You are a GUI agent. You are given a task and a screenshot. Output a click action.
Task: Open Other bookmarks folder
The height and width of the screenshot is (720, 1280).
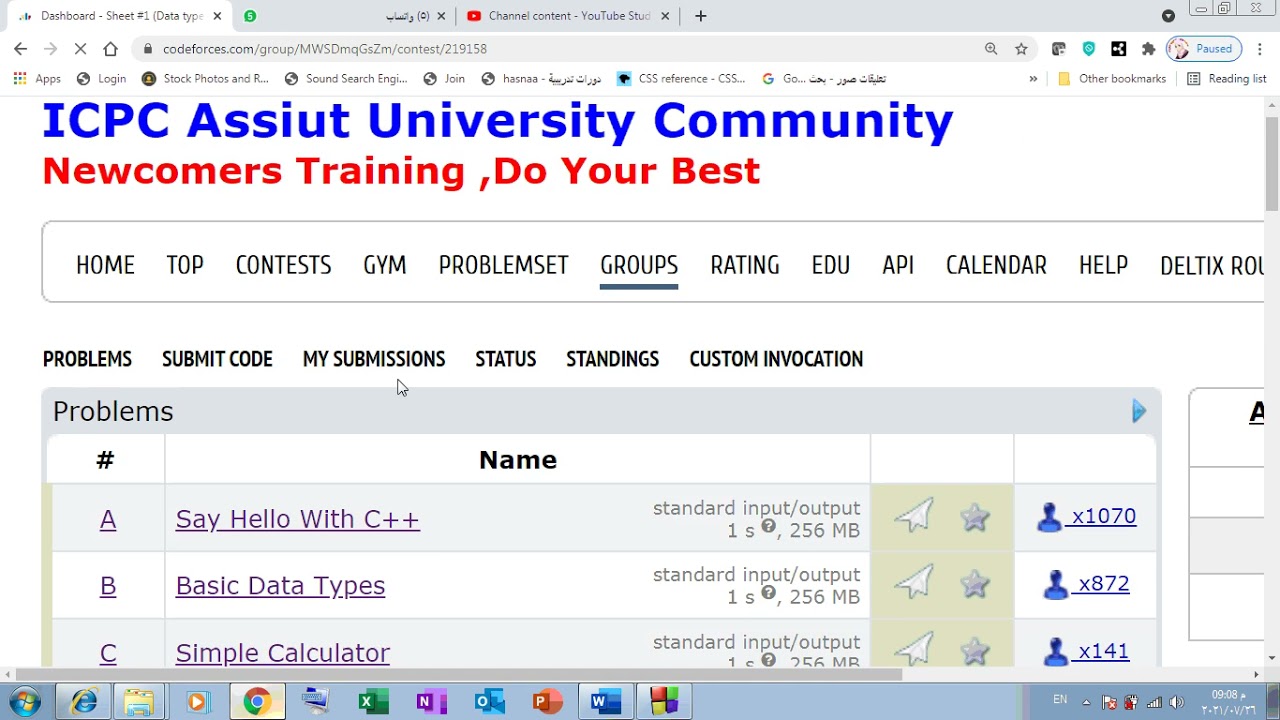click(x=1112, y=78)
